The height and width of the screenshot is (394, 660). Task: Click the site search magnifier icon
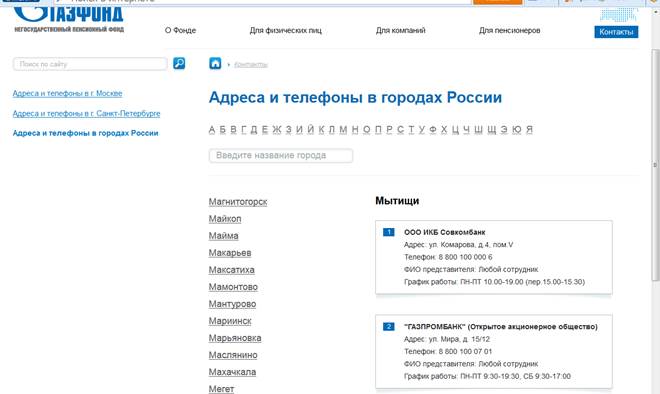pyautogui.click(x=179, y=64)
